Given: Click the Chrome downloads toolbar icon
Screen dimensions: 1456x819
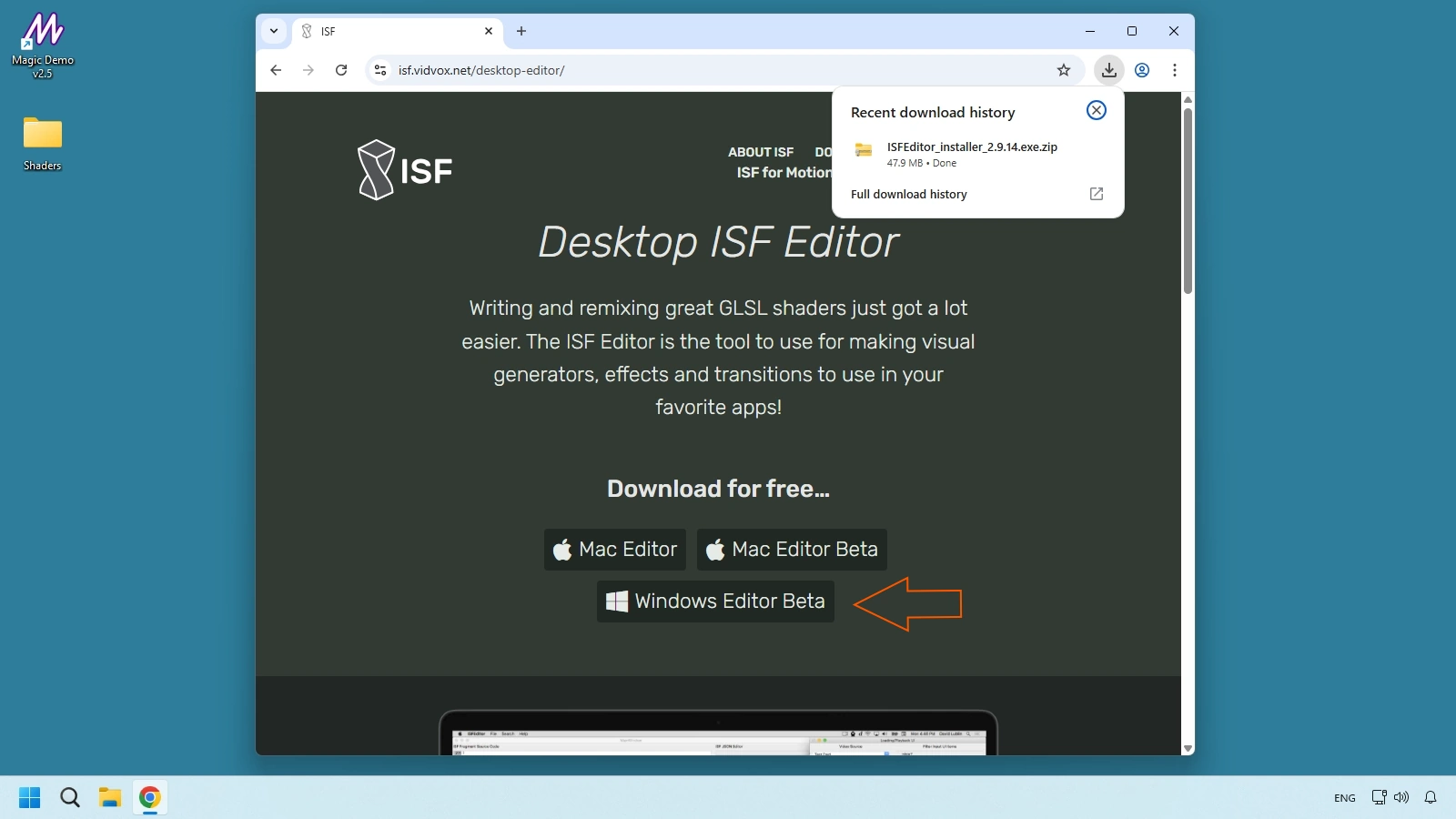Looking at the screenshot, I should point(1109,70).
